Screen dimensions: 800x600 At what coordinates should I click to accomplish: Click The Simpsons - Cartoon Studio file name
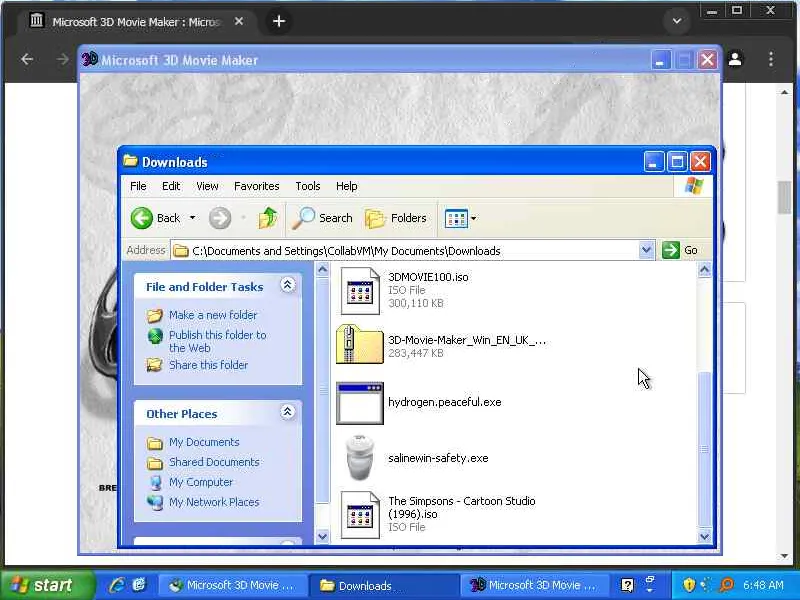[462, 507]
